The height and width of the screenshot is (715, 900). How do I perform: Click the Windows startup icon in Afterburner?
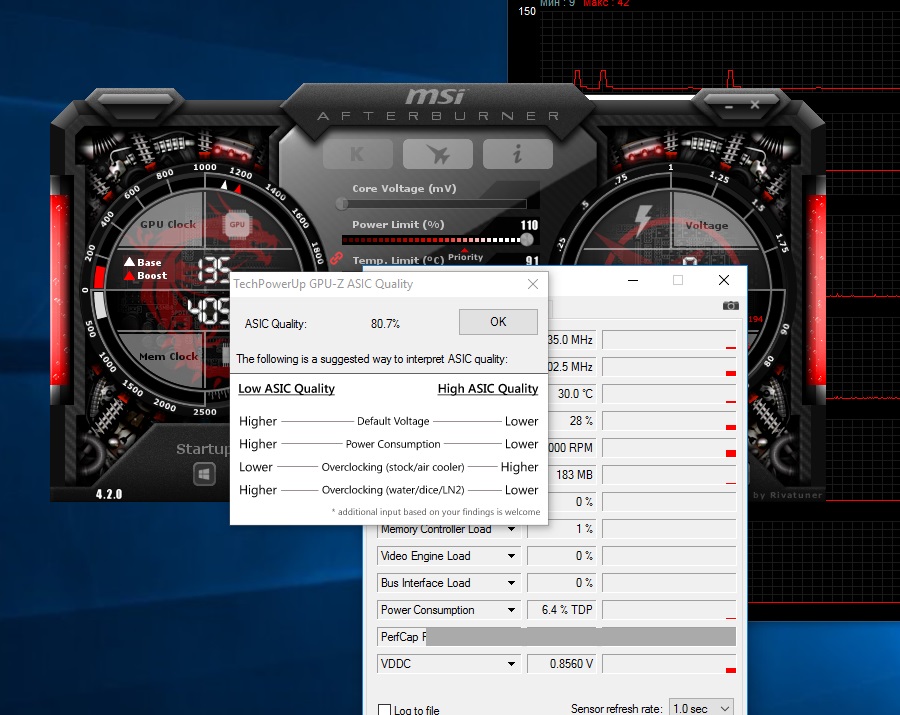point(204,474)
